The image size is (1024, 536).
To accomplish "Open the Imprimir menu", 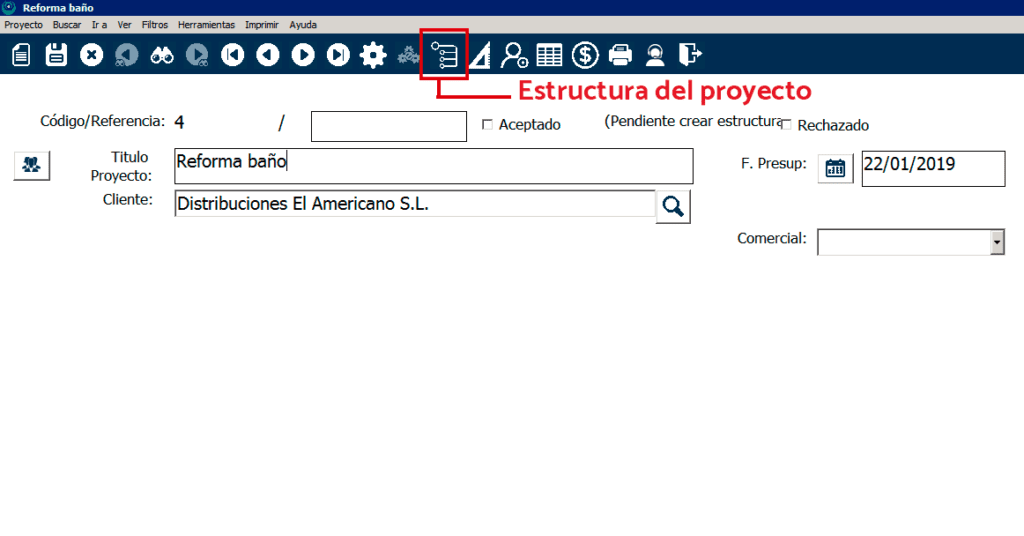I will point(261,24).
